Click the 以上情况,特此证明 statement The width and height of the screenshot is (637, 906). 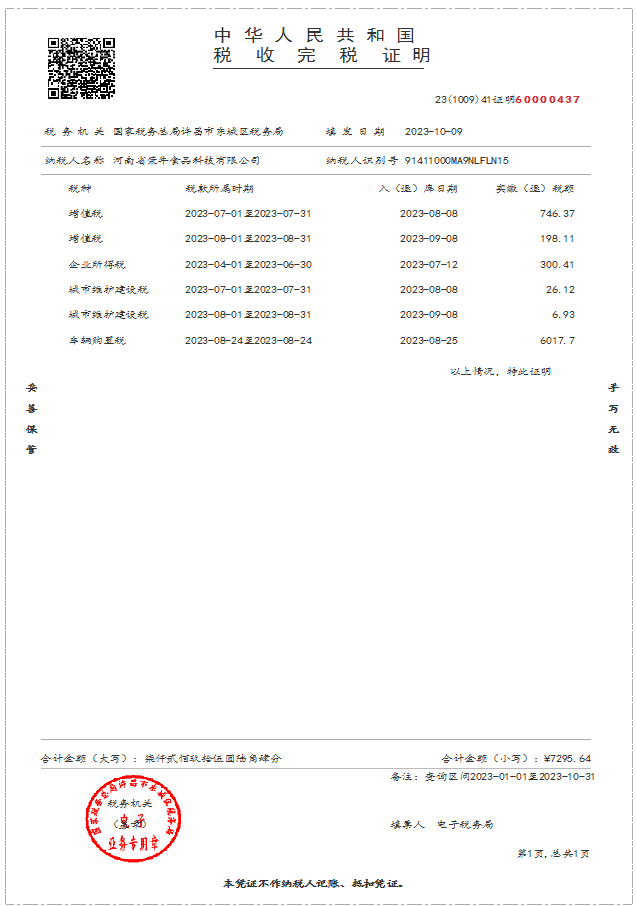tap(500, 371)
